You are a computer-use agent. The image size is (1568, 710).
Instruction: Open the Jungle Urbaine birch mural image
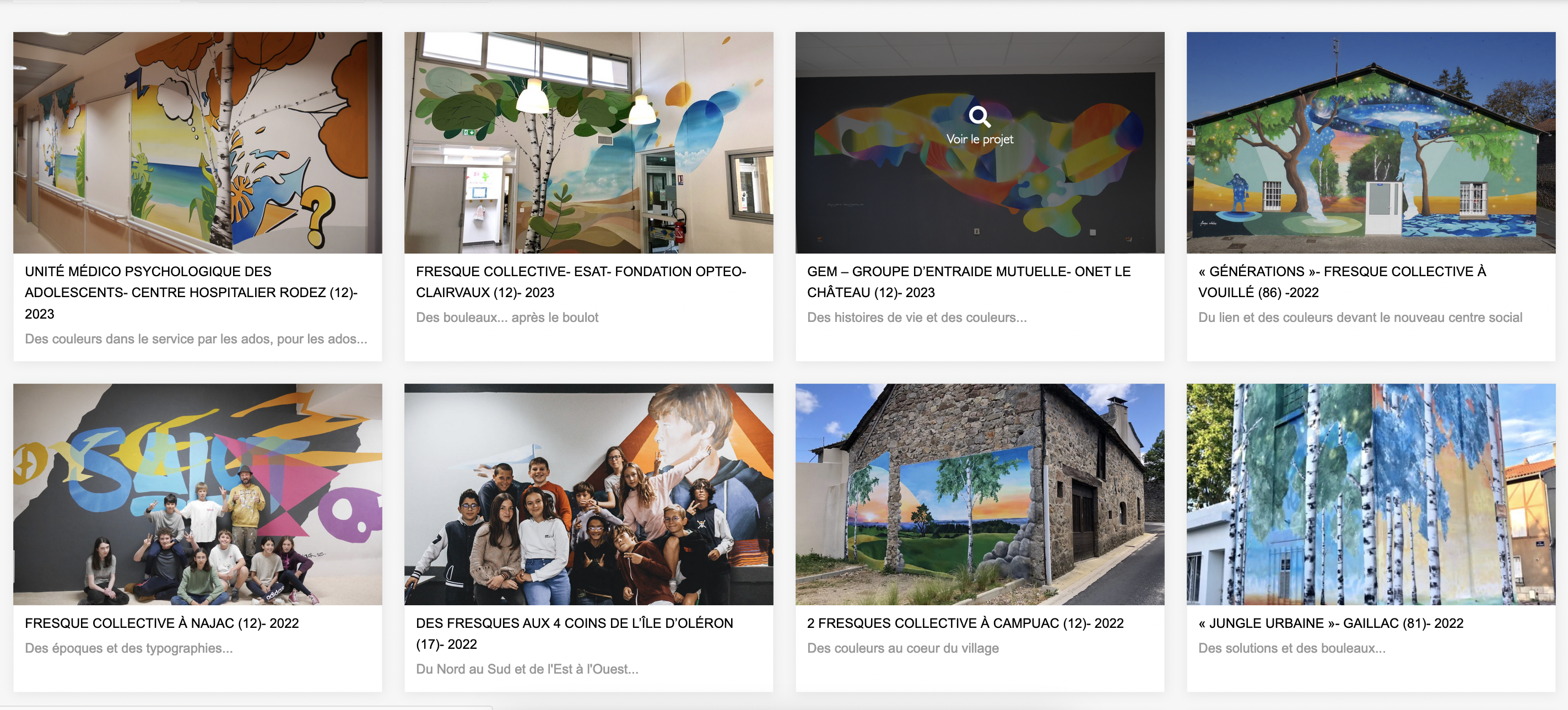(x=1371, y=494)
